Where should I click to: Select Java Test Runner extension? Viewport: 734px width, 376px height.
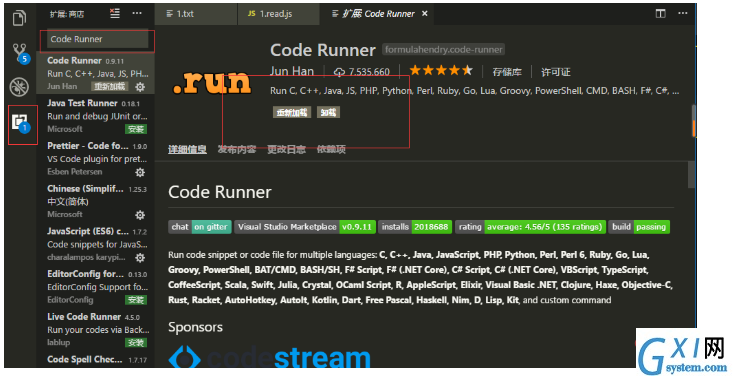(x=95, y=115)
